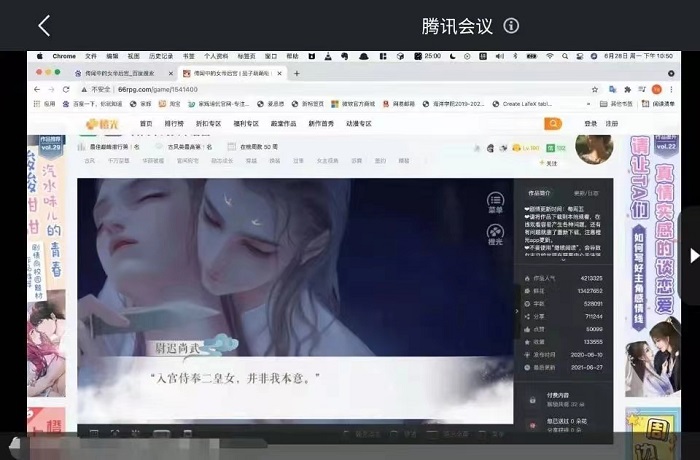Collapse the side info panel arrow

pyautogui.click(x=517, y=311)
